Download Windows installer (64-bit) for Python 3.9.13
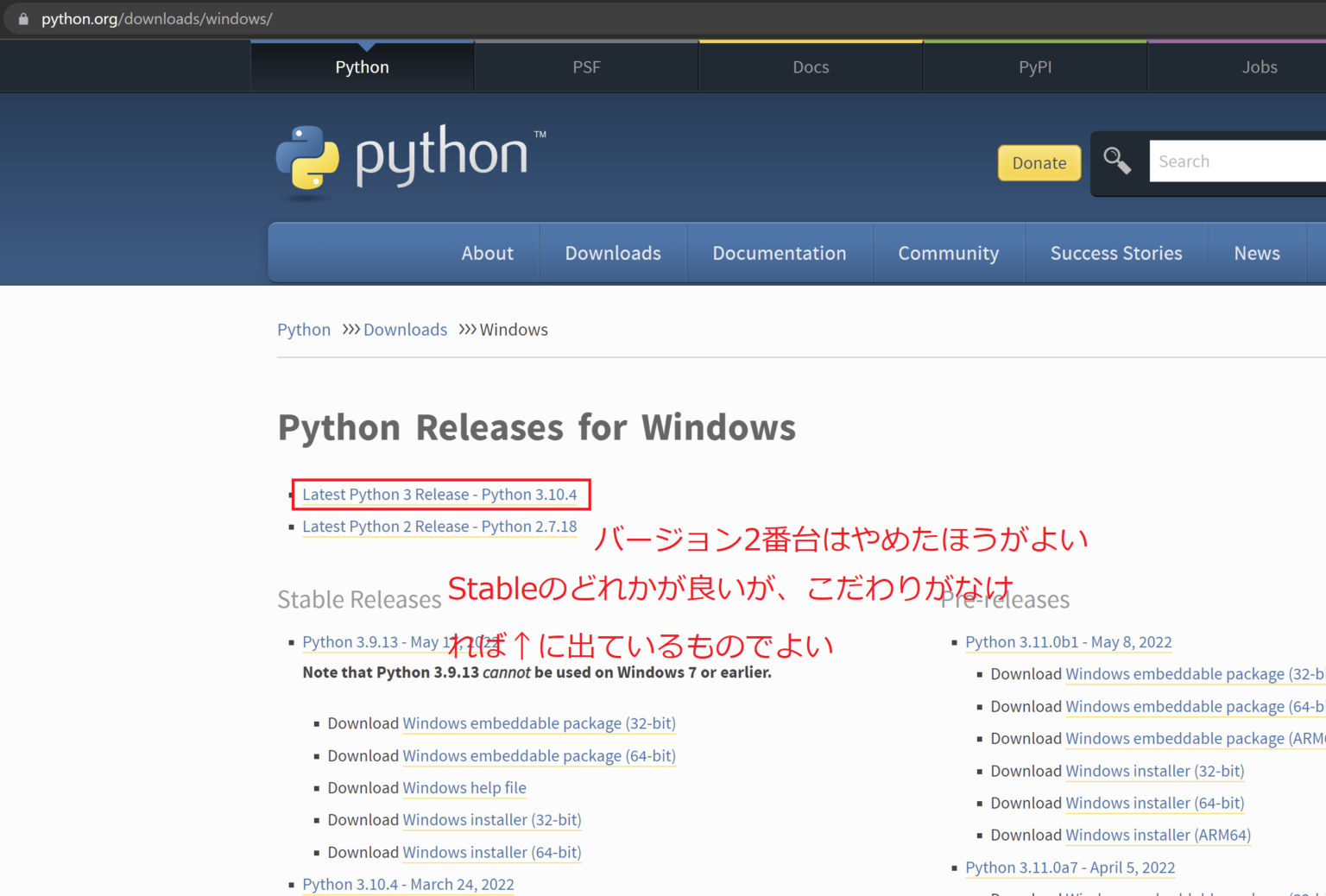Image resolution: width=1326 pixels, height=896 pixels. tap(492, 852)
